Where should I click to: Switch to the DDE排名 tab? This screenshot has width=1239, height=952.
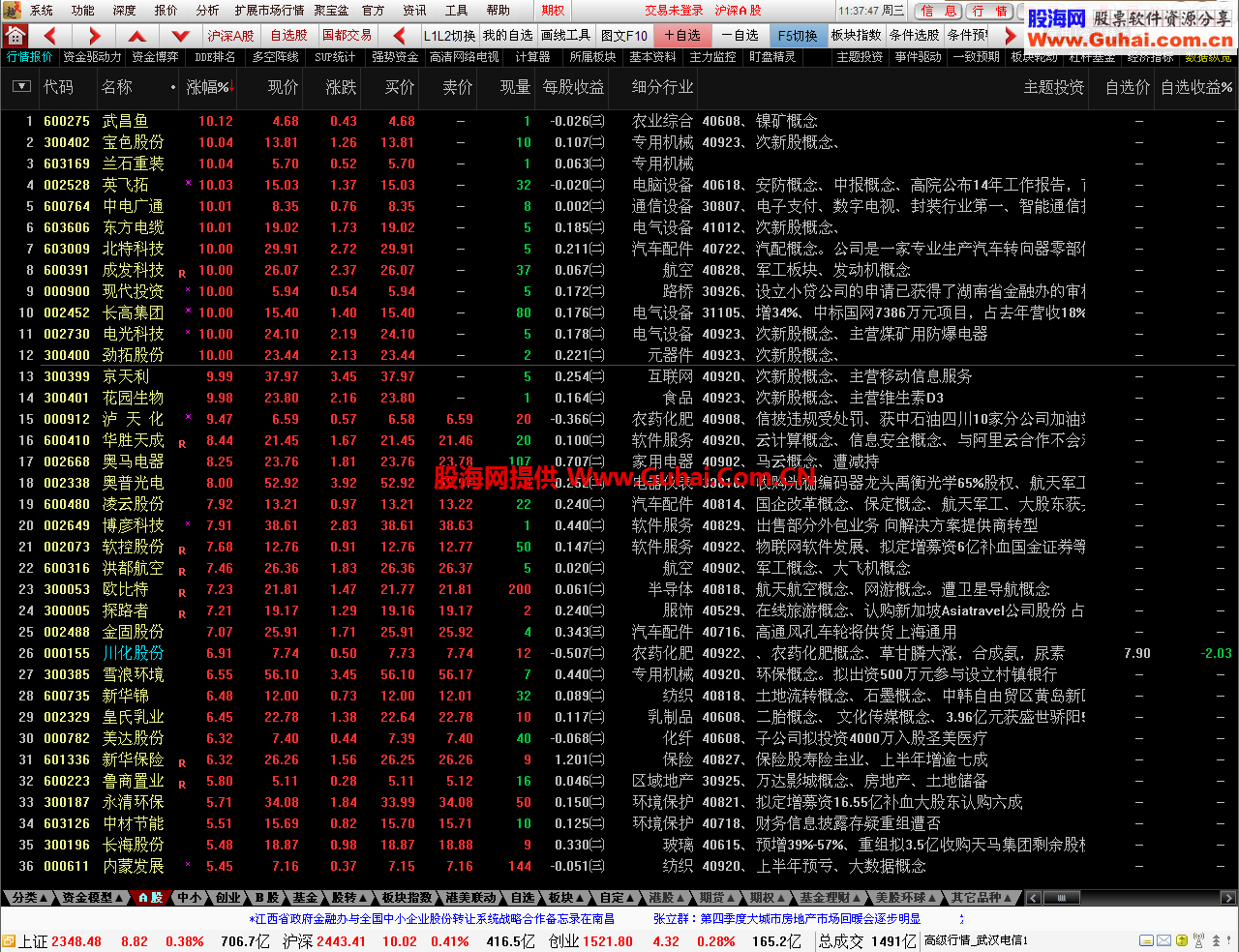point(215,57)
